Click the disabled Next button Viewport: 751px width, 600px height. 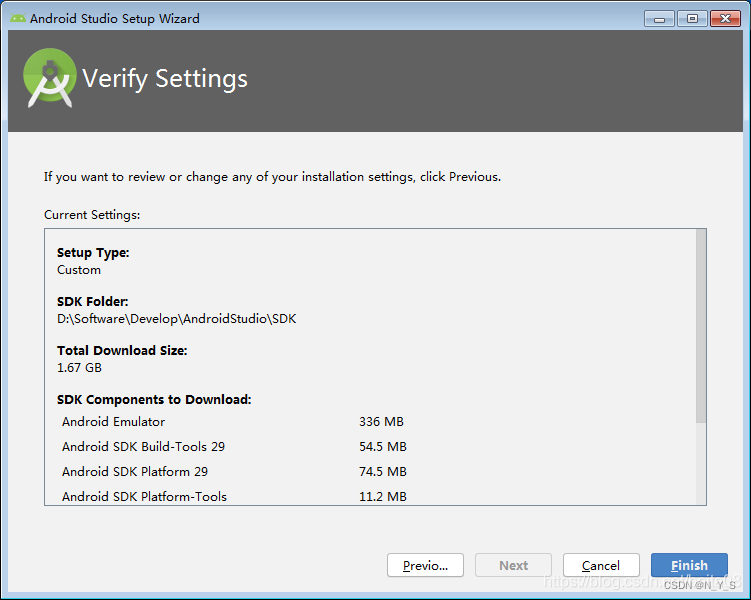513,565
